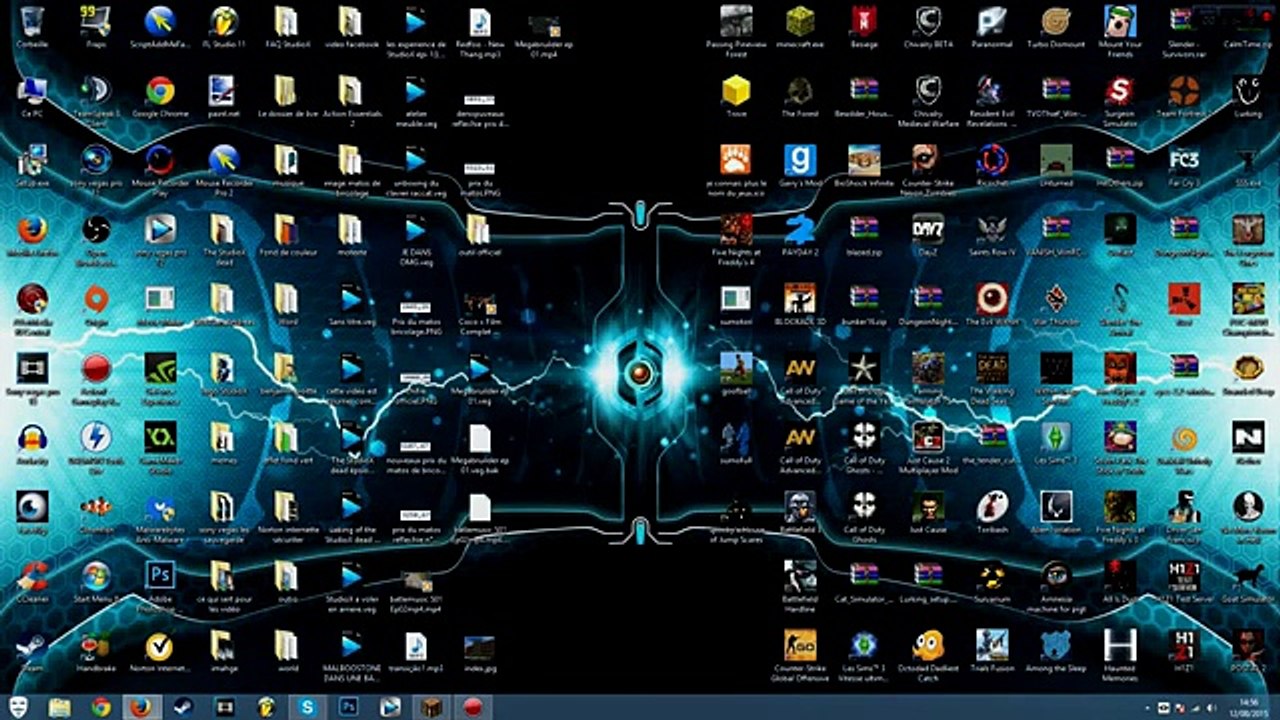This screenshot has height=720, width=1280.
Task: Select the FAQ StudioX folder
Action: 286,21
